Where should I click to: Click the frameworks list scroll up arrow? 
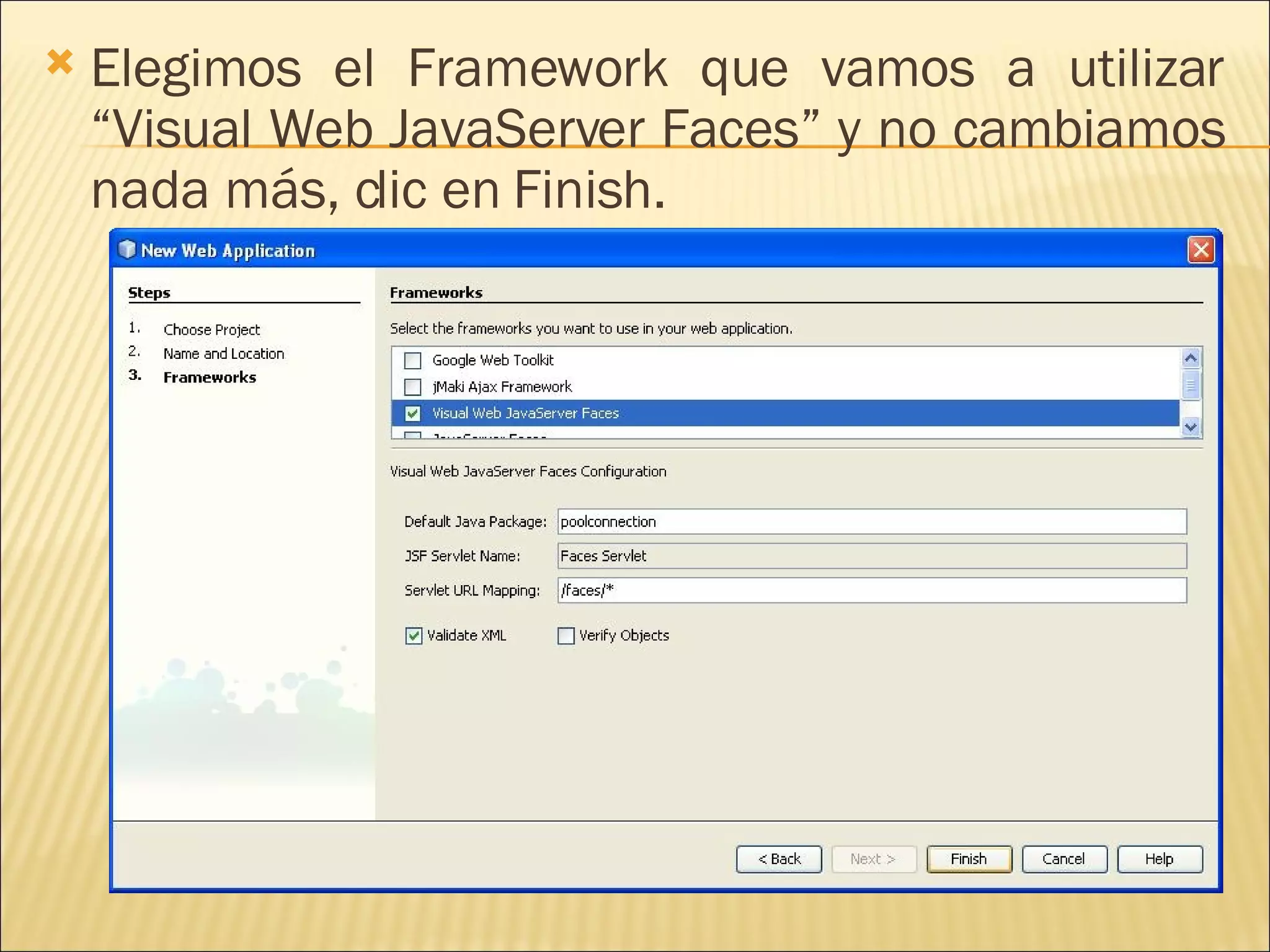(1191, 358)
